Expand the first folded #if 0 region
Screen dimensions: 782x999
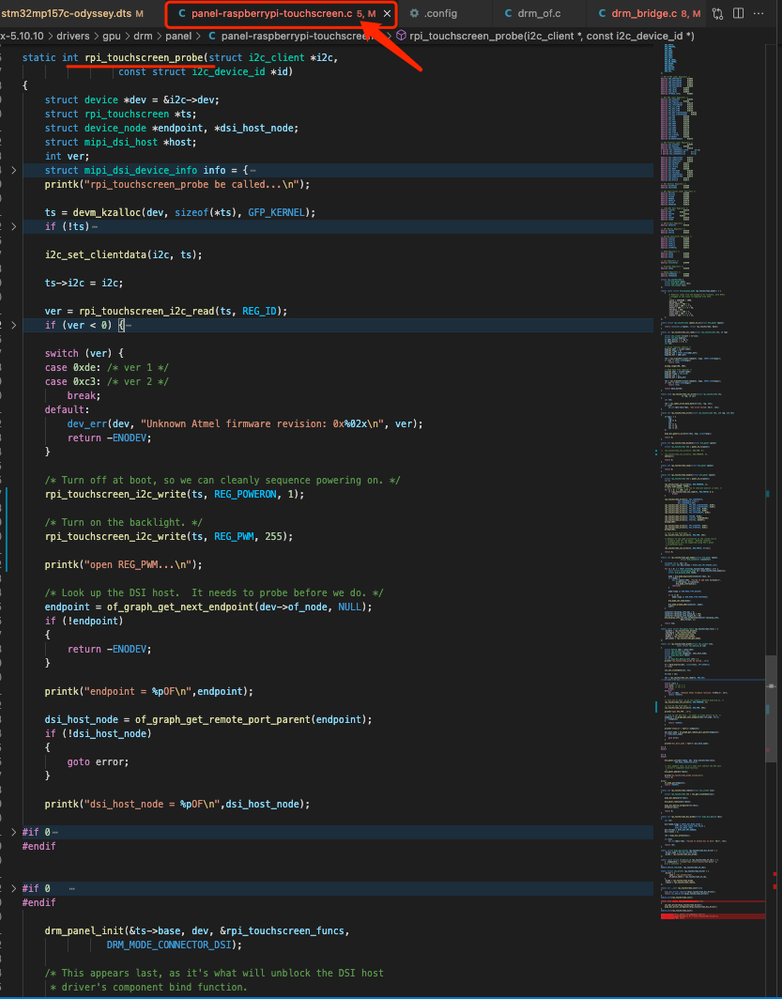[x=13, y=832]
